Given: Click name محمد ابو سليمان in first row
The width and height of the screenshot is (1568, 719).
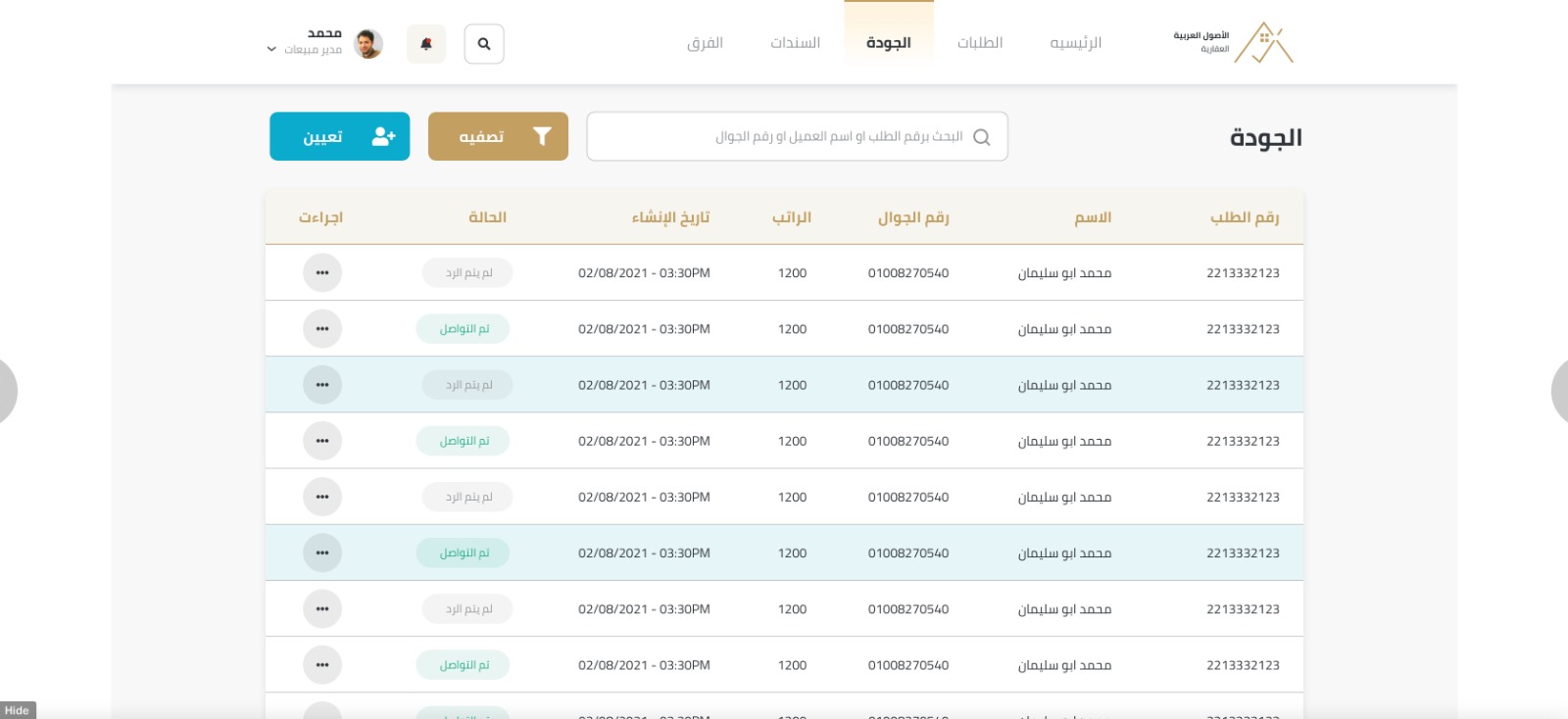Looking at the screenshot, I should [1064, 273].
